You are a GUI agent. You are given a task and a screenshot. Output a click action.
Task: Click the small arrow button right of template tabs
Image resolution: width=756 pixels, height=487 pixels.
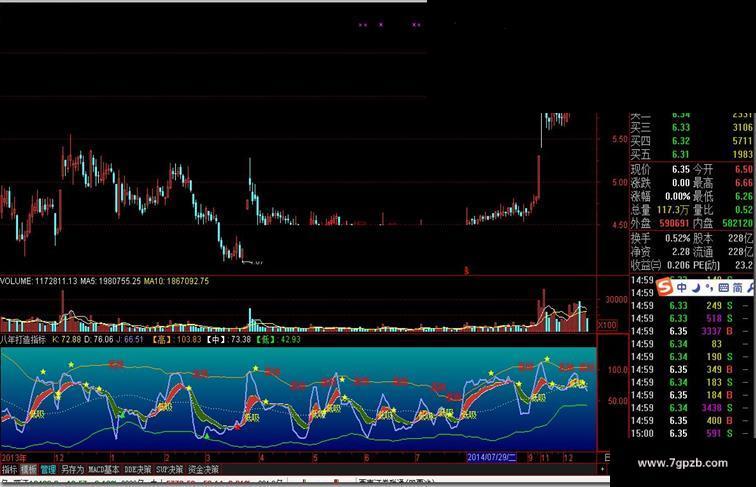pyautogui.click(x=602, y=469)
